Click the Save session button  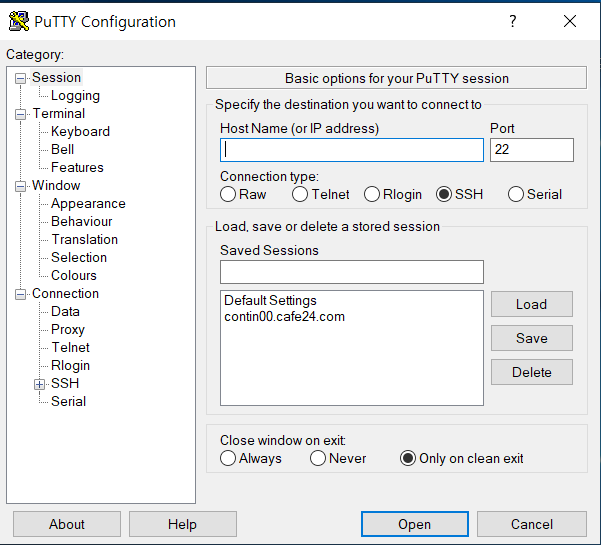point(532,338)
